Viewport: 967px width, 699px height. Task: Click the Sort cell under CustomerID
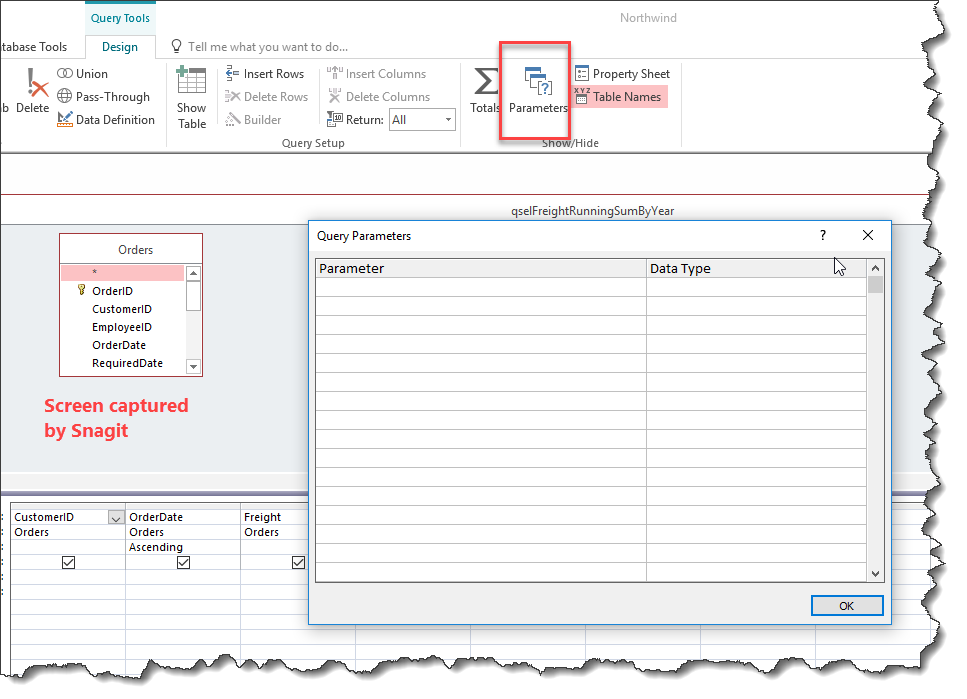click(68, 547)
